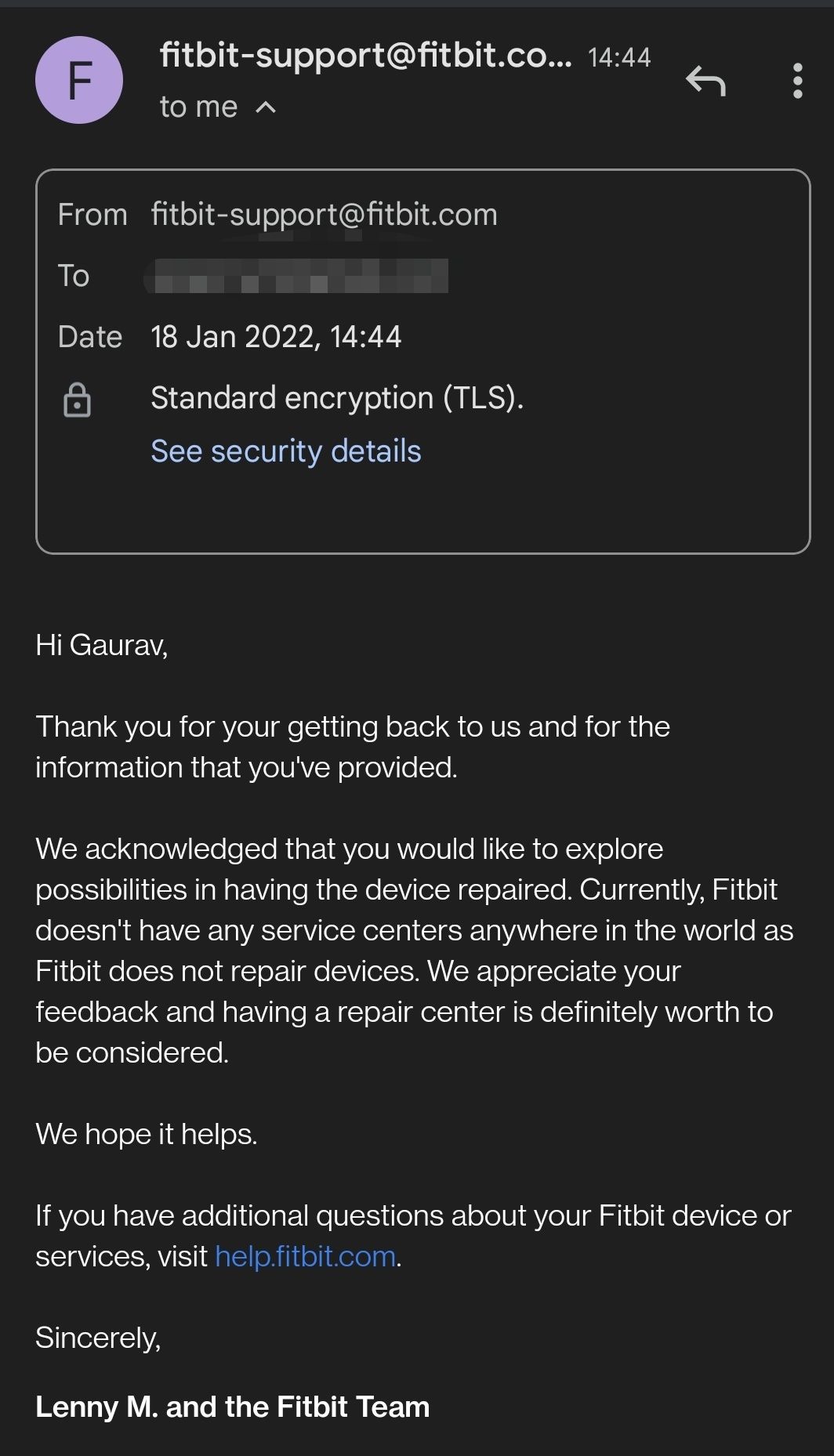Open the three-dot more options menu
This screenshot has height=1456, width=834.
click(797, 81)
